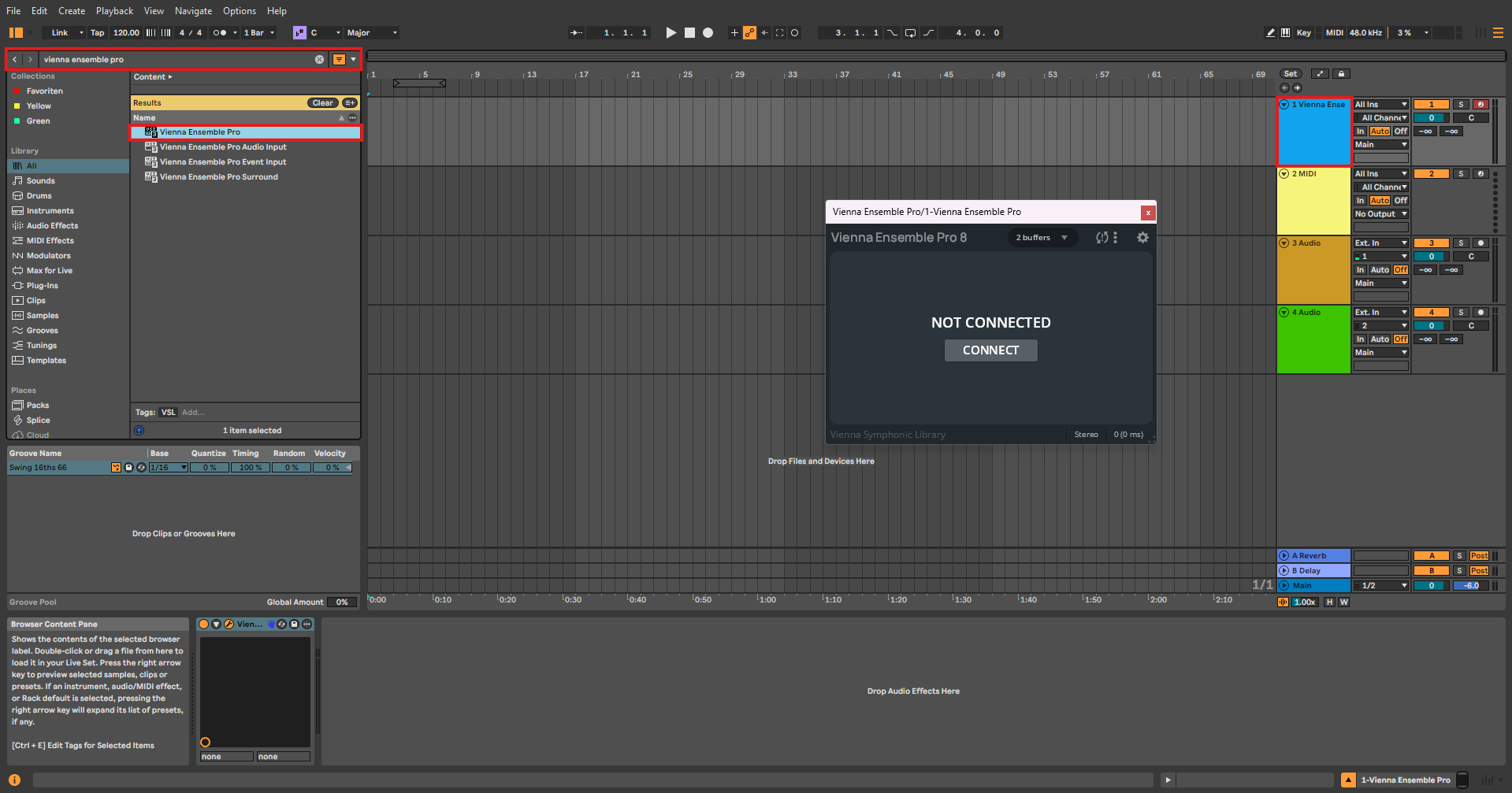Toggle Post button on A Reverb return
Screen dimensions: 1512x793
pyautogui.click(x=1480, y=556)
